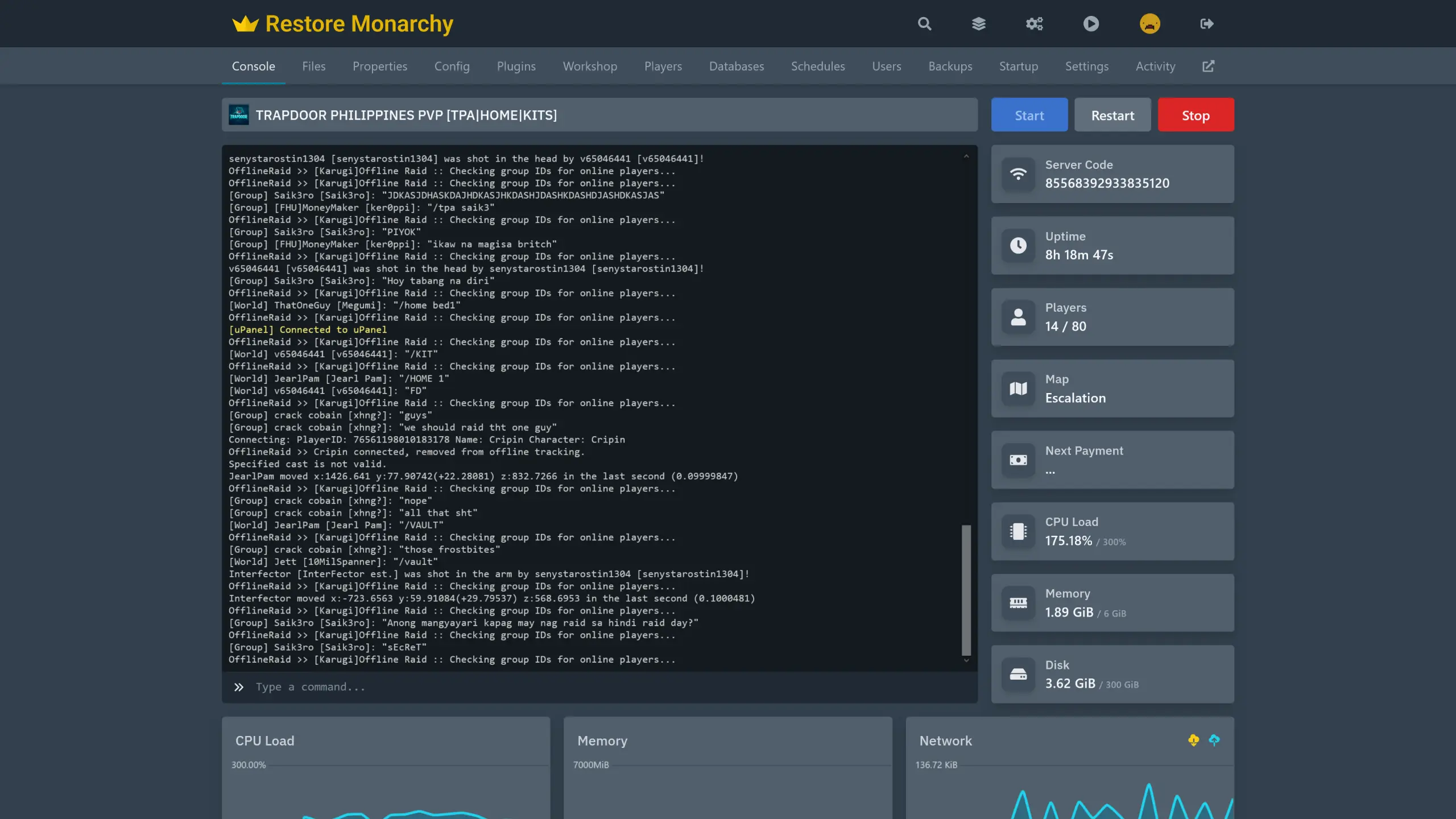The width and height of the screenshot is (1456, 819).
Task: Click the Cripin connecting PlayerID log line
Action: 427,440
